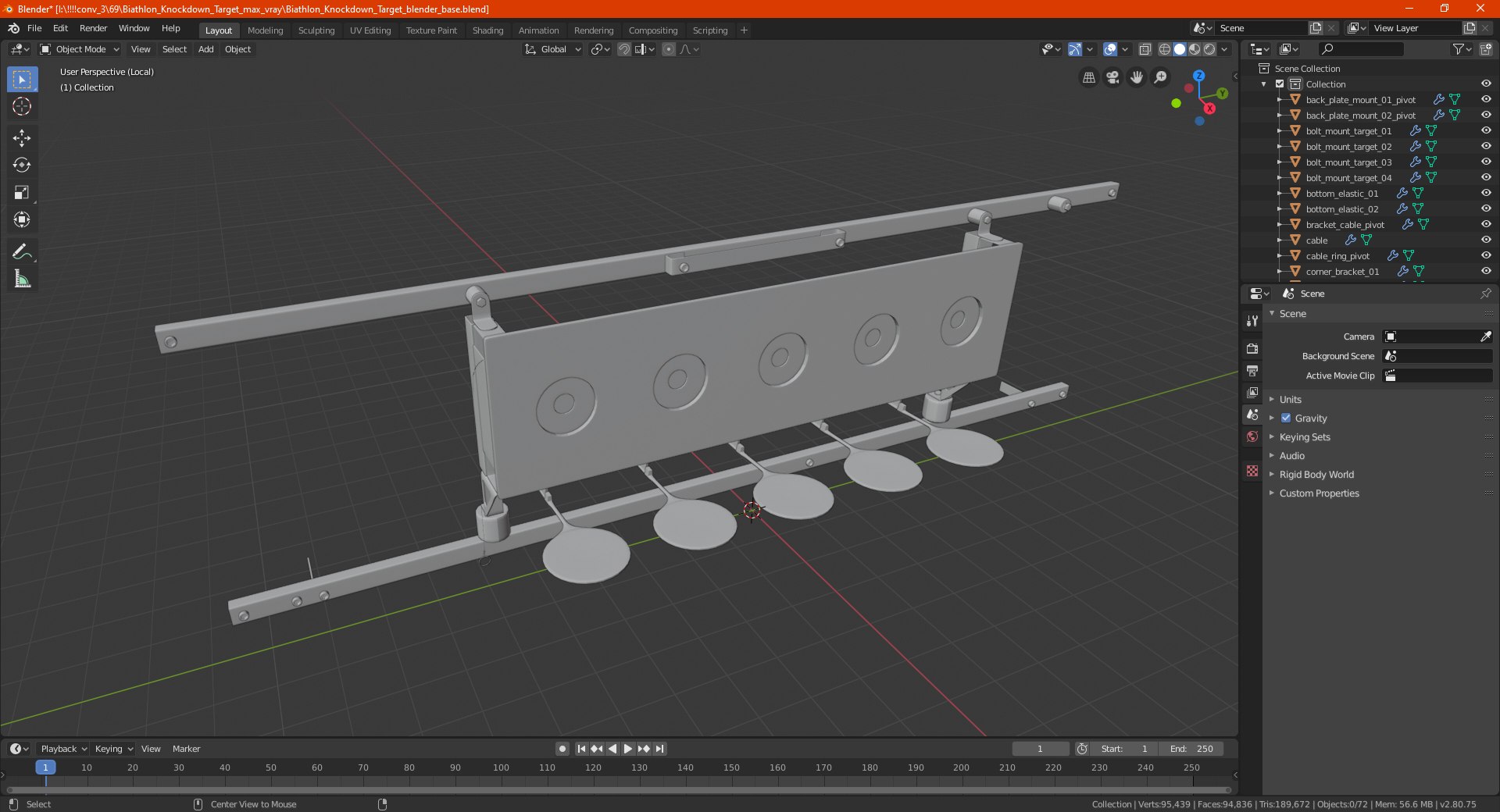Open Output properties tab icon

[1252, 371]
